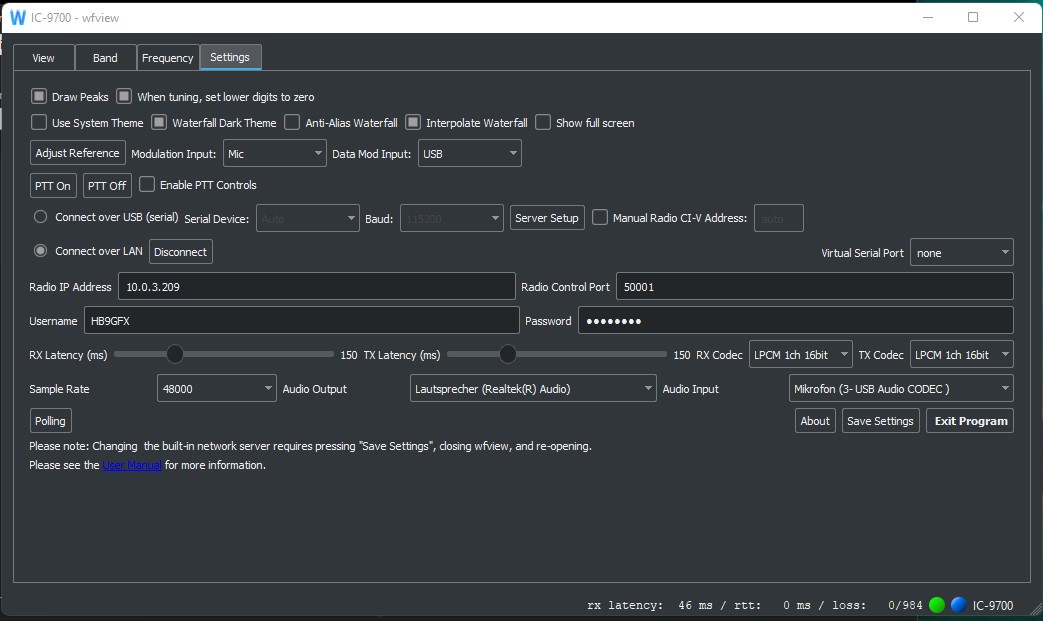Viewport: 1043px width, 621px height.
Task: Open the Sample Rate dropdown
Action: pos(217,389)
